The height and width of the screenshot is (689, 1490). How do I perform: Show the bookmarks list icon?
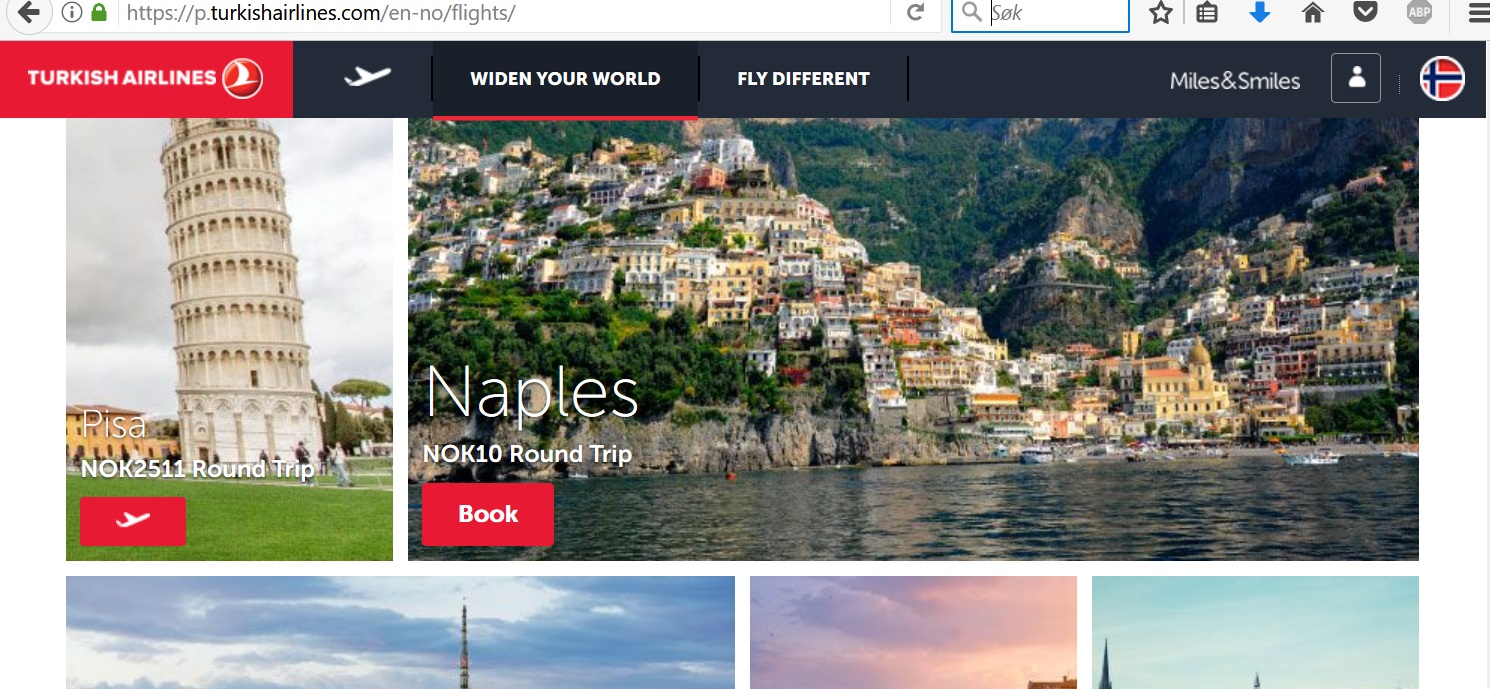click(1207, 13)
